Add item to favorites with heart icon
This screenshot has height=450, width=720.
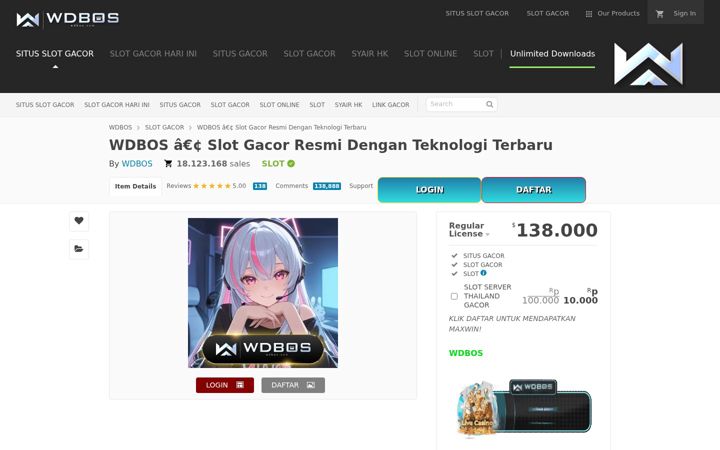coord(79,221)
